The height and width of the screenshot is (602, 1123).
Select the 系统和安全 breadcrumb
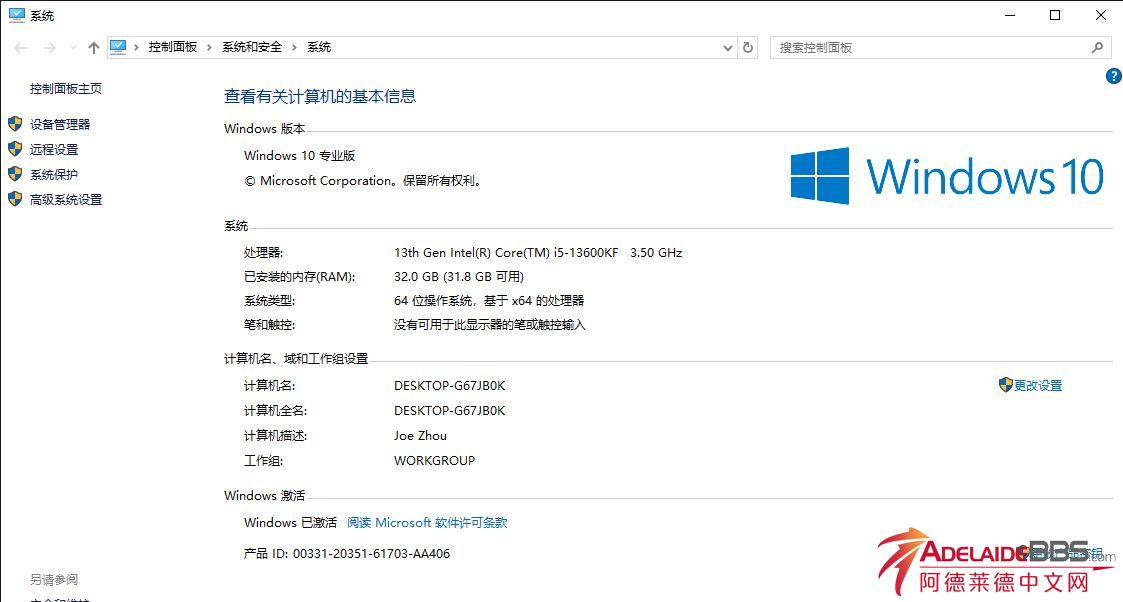coord(252,47)
